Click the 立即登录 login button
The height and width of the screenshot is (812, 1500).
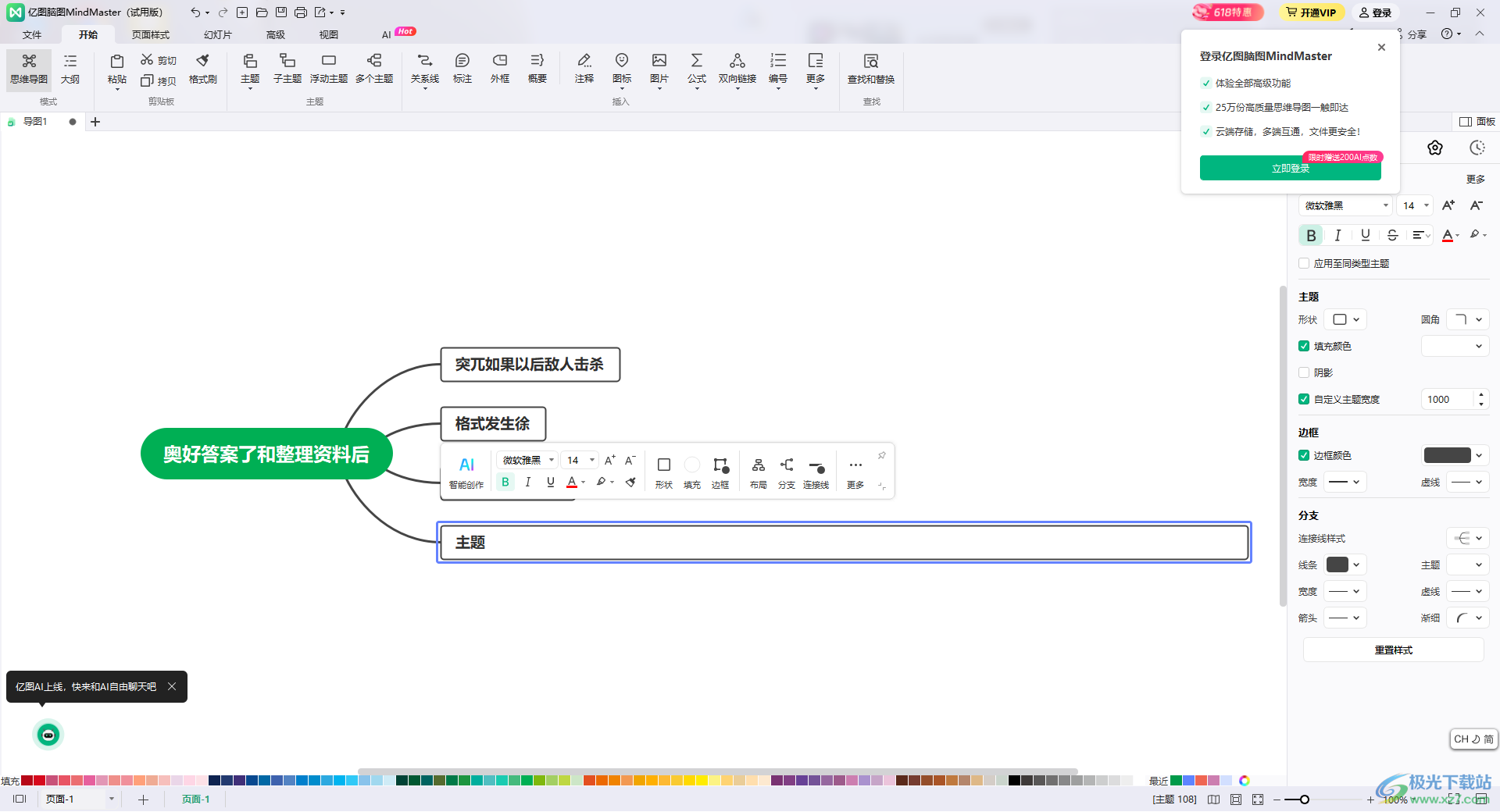click(1290, 168)
